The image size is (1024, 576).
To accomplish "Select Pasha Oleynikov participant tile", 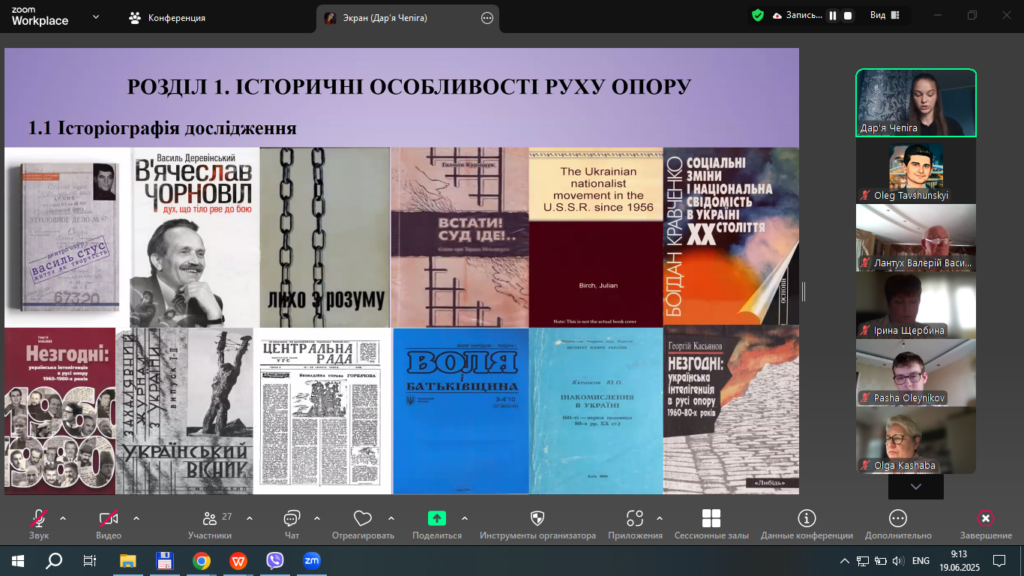I will [x=916, y=372].
